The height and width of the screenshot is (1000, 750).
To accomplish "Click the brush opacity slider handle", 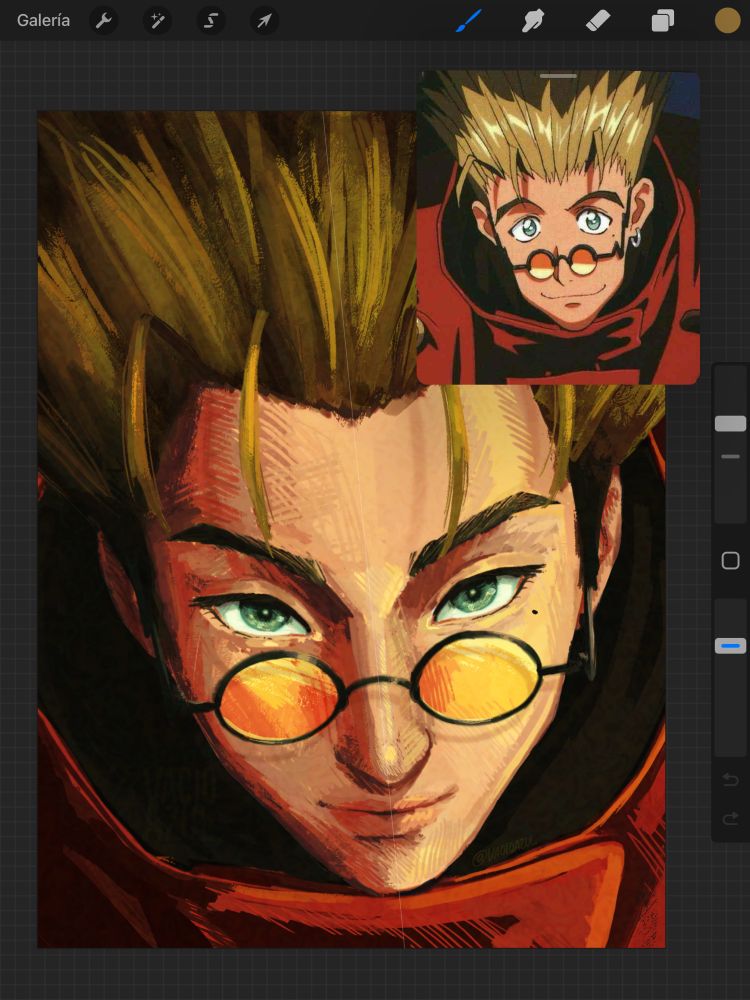I will point(730,645).
